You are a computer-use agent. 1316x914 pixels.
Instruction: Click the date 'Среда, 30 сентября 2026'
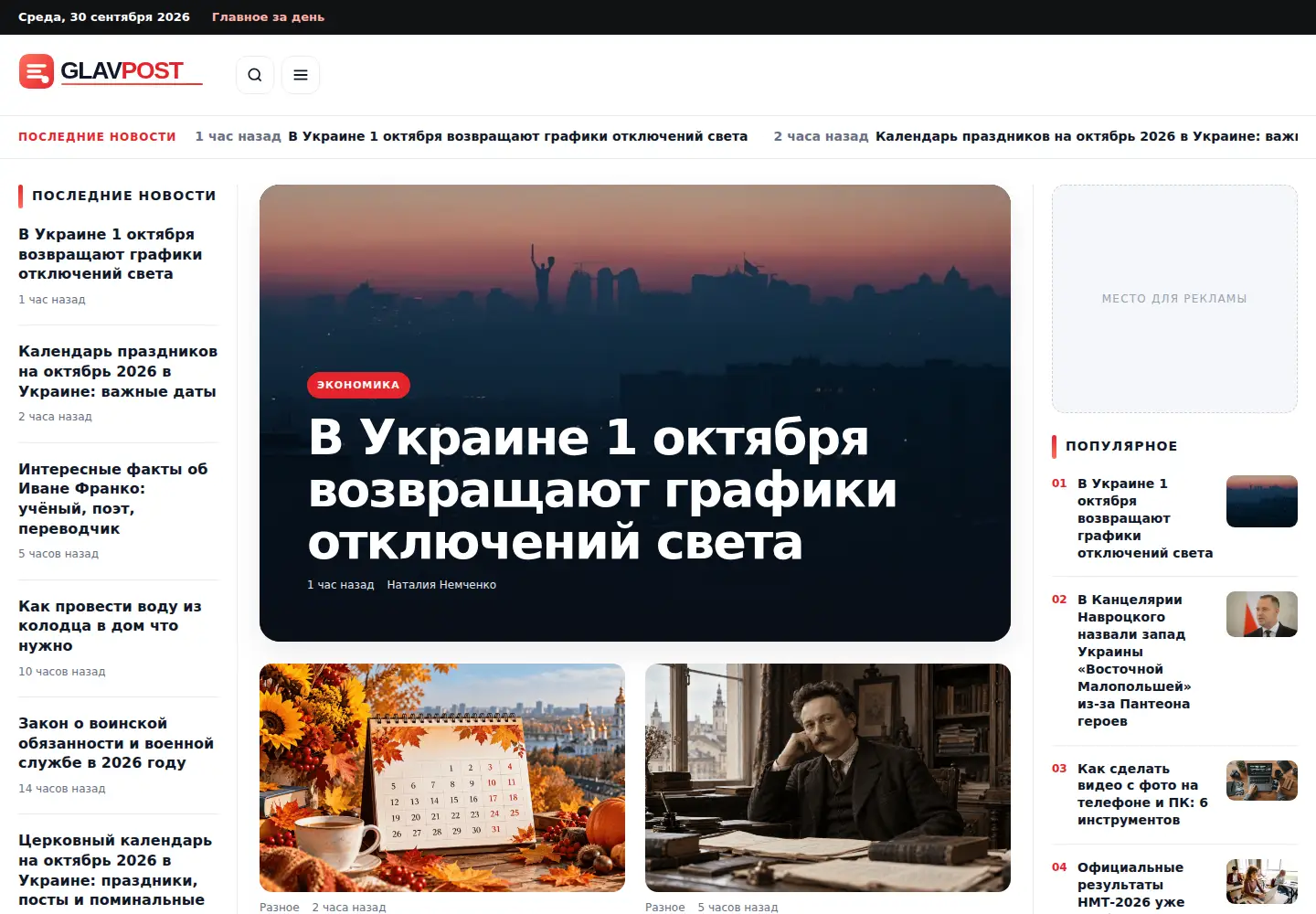[x=104, y=17]
